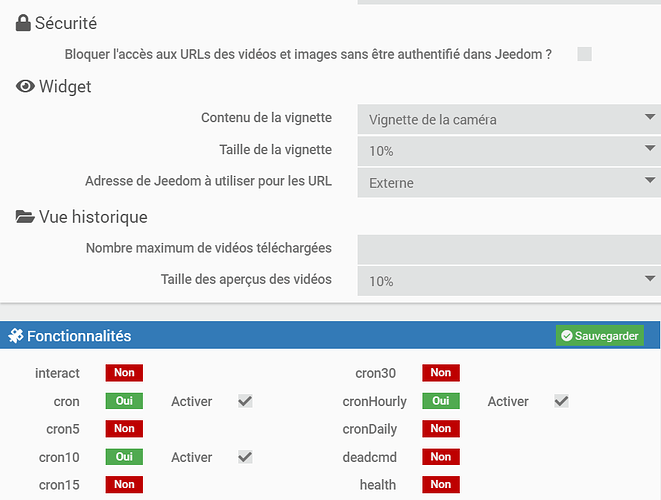
Task: Click the green Oui badge for cron
Action: tap(124, 401)
